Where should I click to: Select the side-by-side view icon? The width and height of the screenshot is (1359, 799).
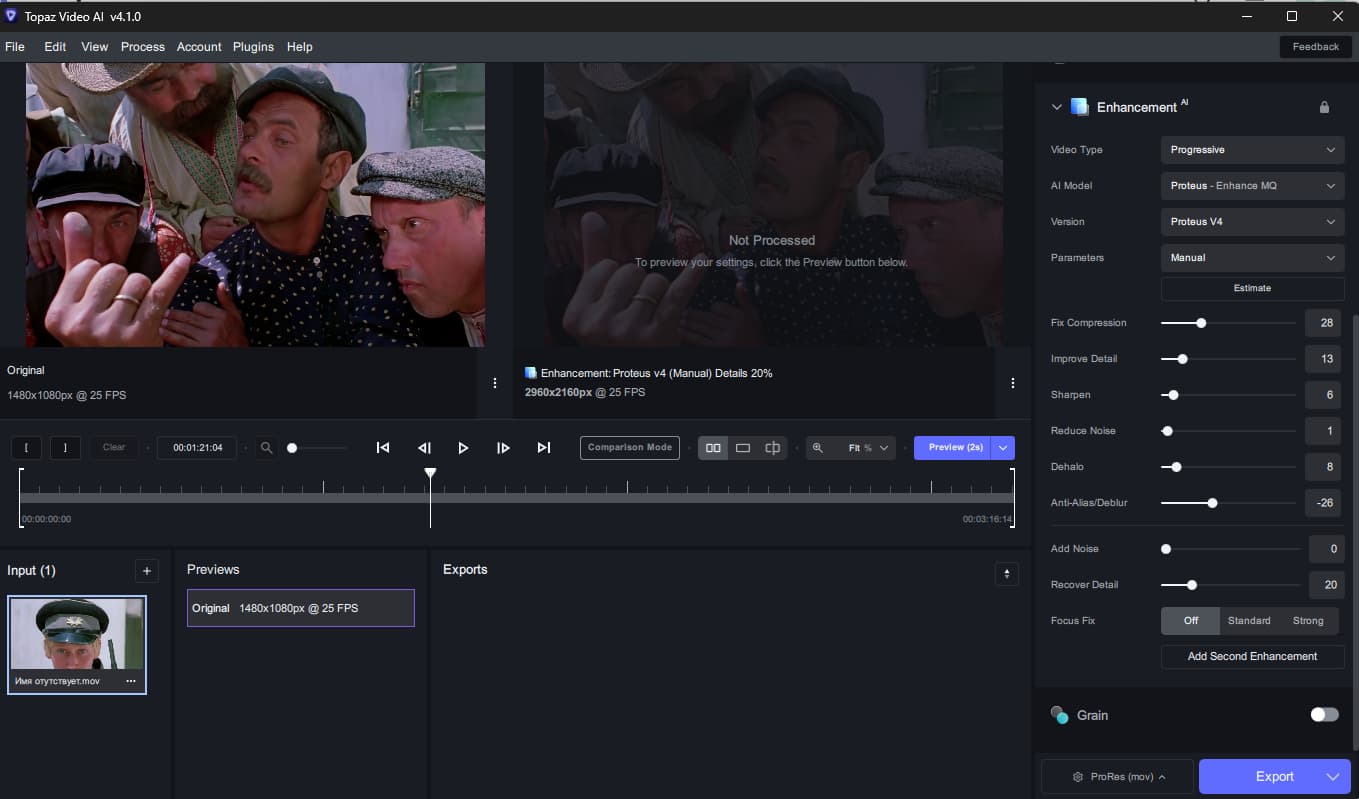pos(713,448)
